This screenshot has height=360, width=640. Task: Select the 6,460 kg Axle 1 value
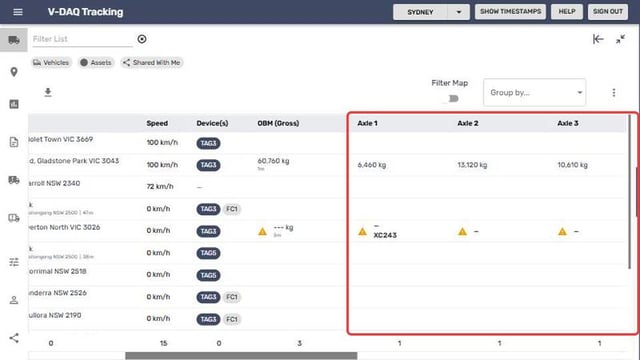click(372, 165)
